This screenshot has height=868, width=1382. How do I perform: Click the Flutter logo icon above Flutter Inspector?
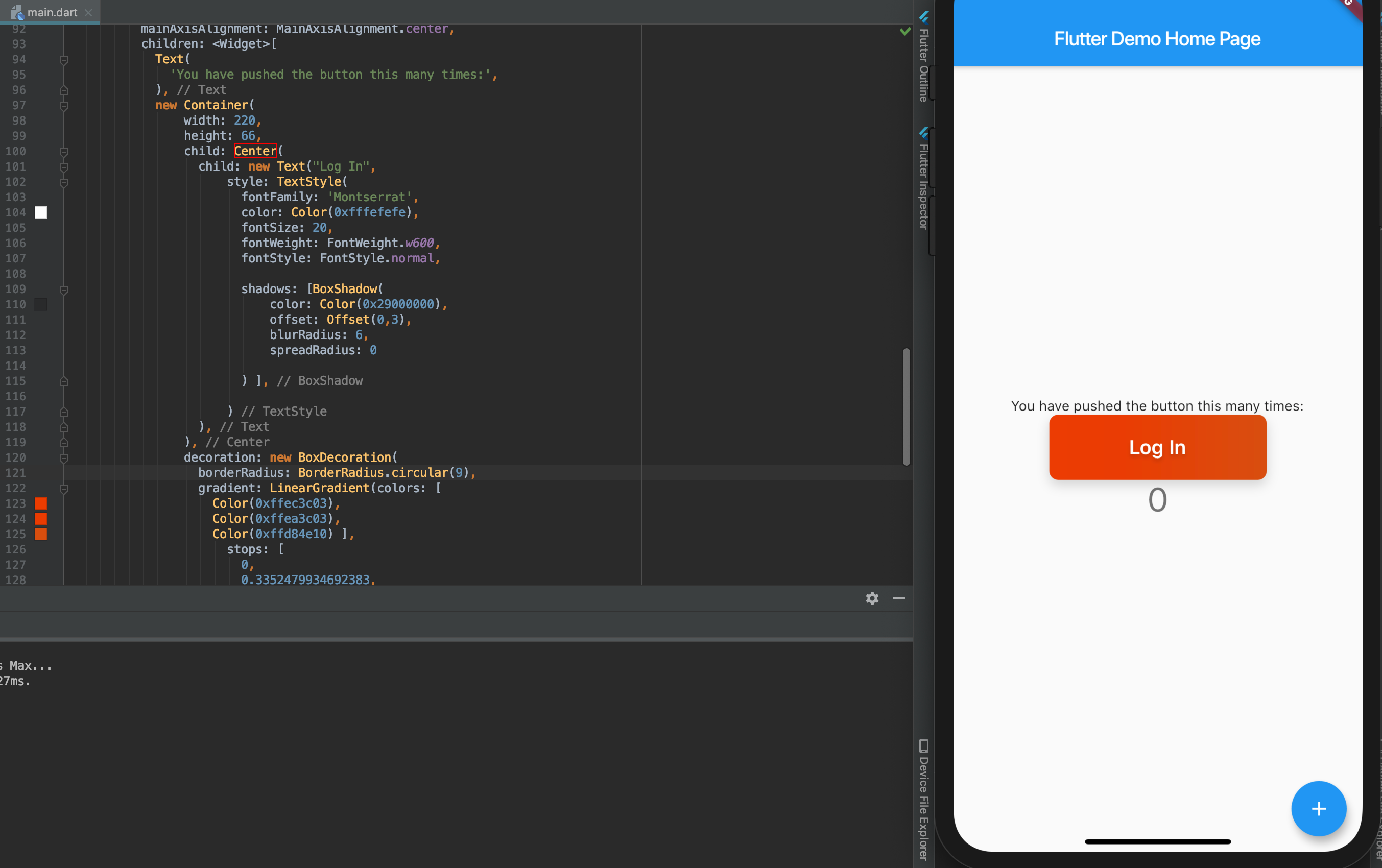923,133
